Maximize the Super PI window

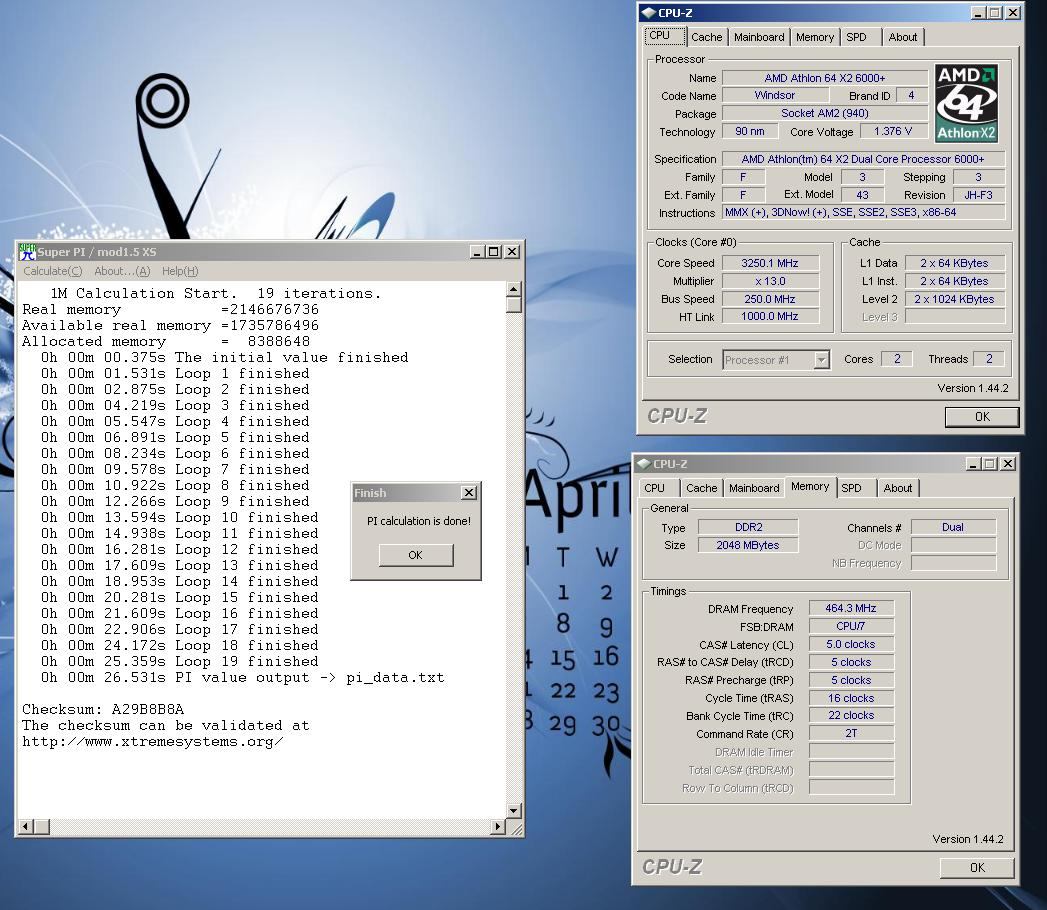click(493, 252)
